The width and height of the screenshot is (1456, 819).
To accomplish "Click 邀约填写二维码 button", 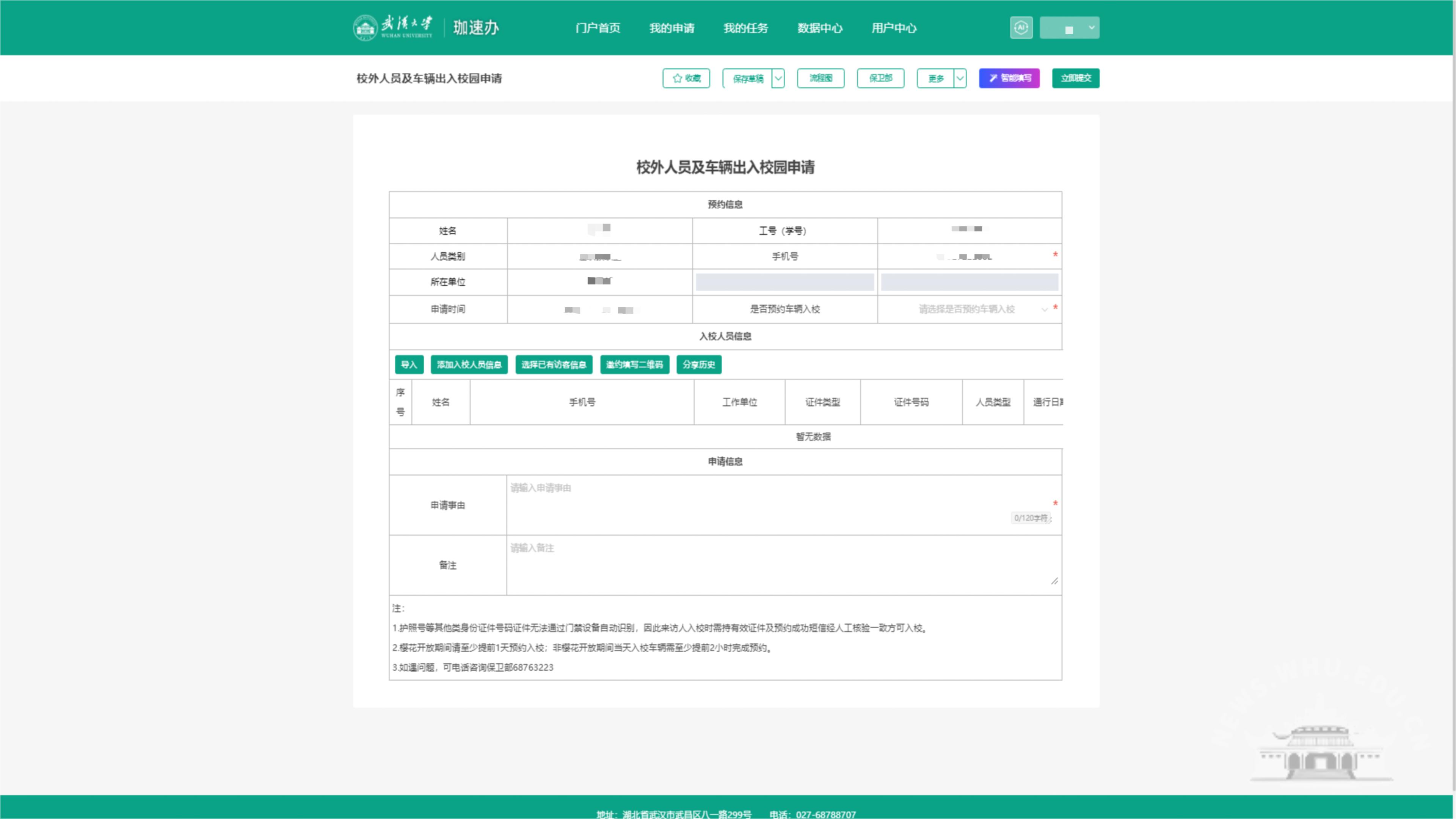I will [x=634, y=364].
